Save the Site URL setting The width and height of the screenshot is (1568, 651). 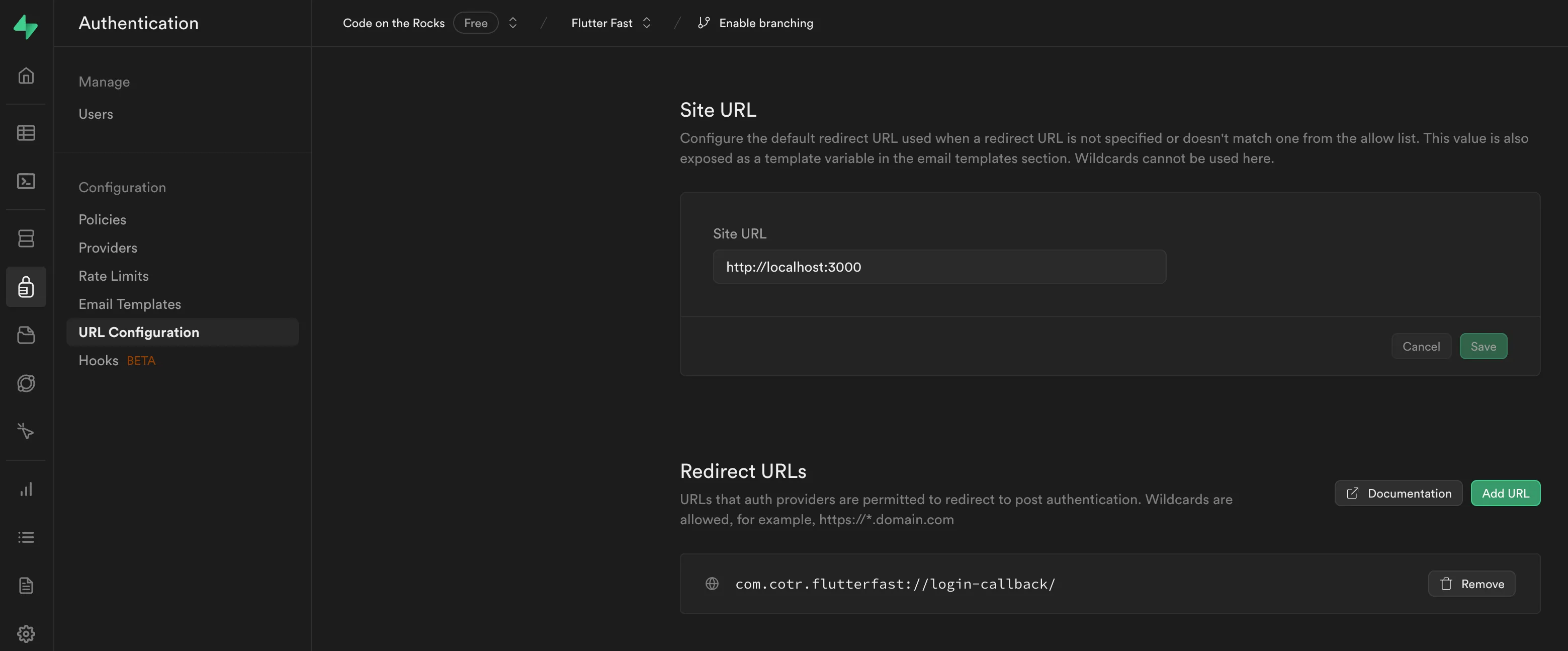pos(1483,346)
